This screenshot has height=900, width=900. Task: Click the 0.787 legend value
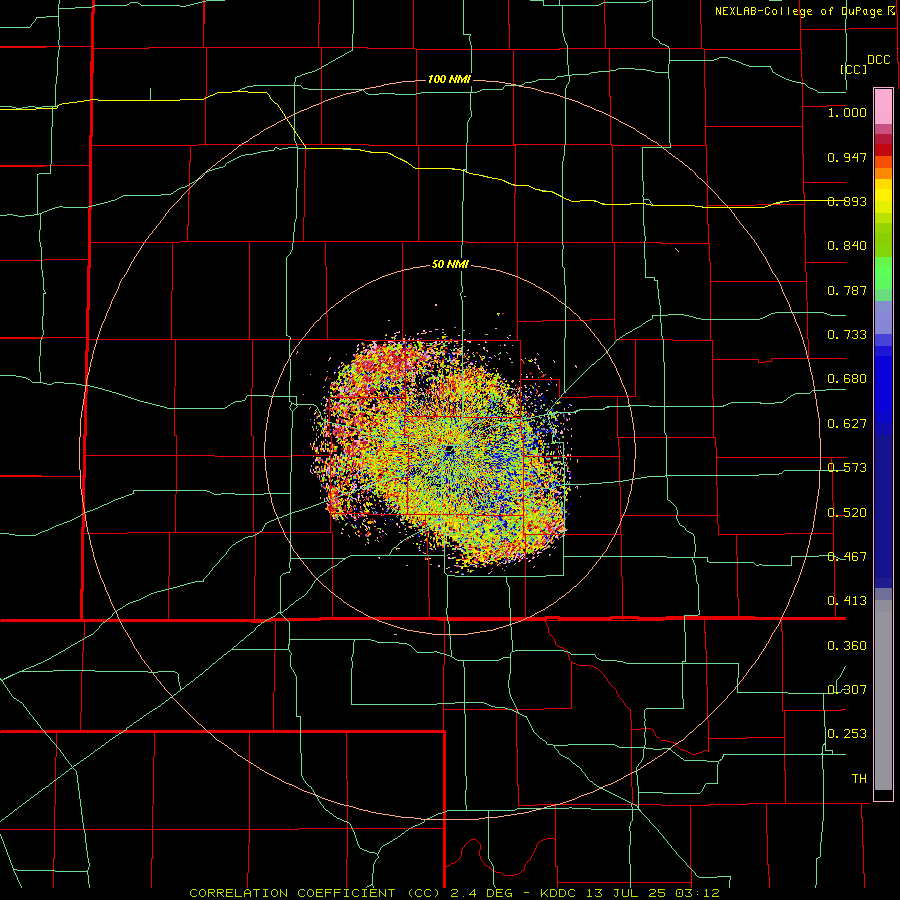point(847,290)
